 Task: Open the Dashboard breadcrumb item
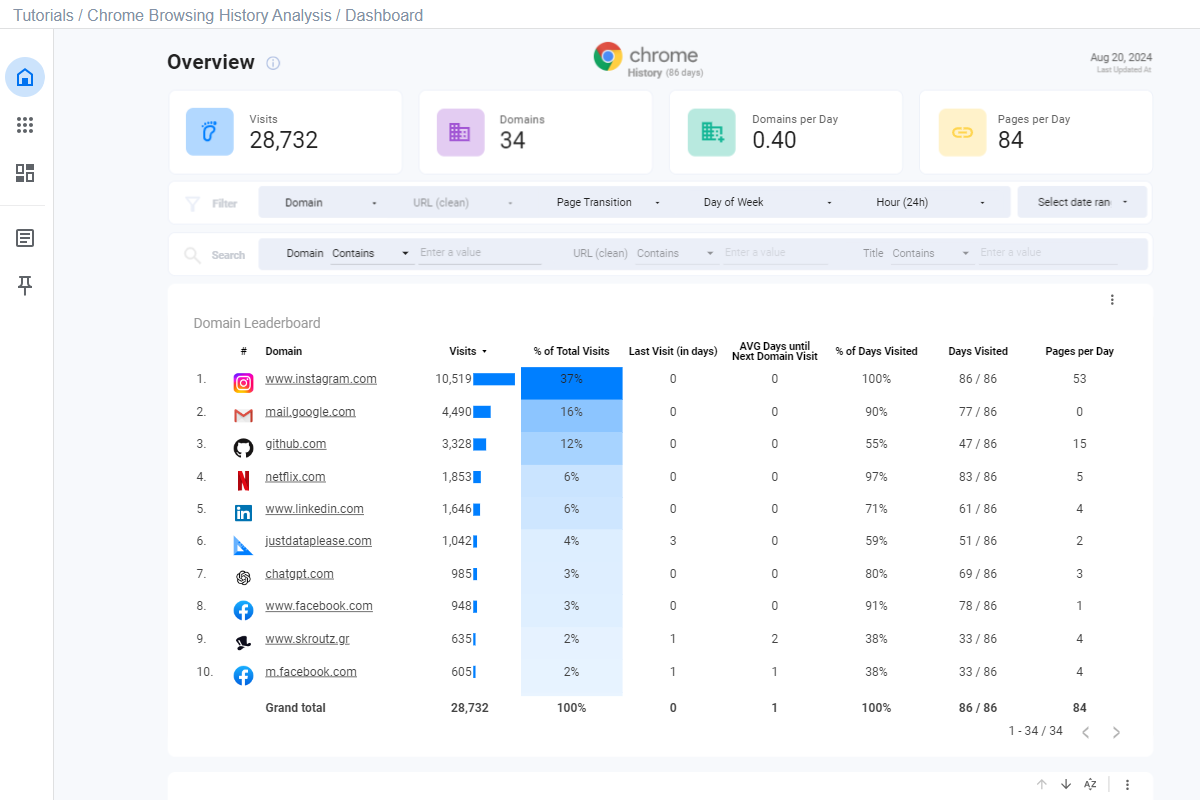click(384, 15)
